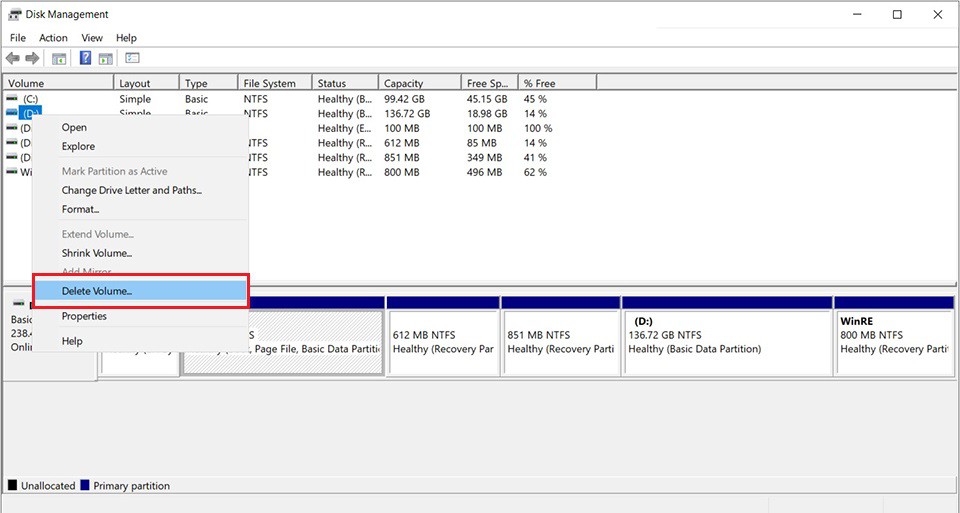Click the Settings checklist toolbar icon

(x=132, y=59)
